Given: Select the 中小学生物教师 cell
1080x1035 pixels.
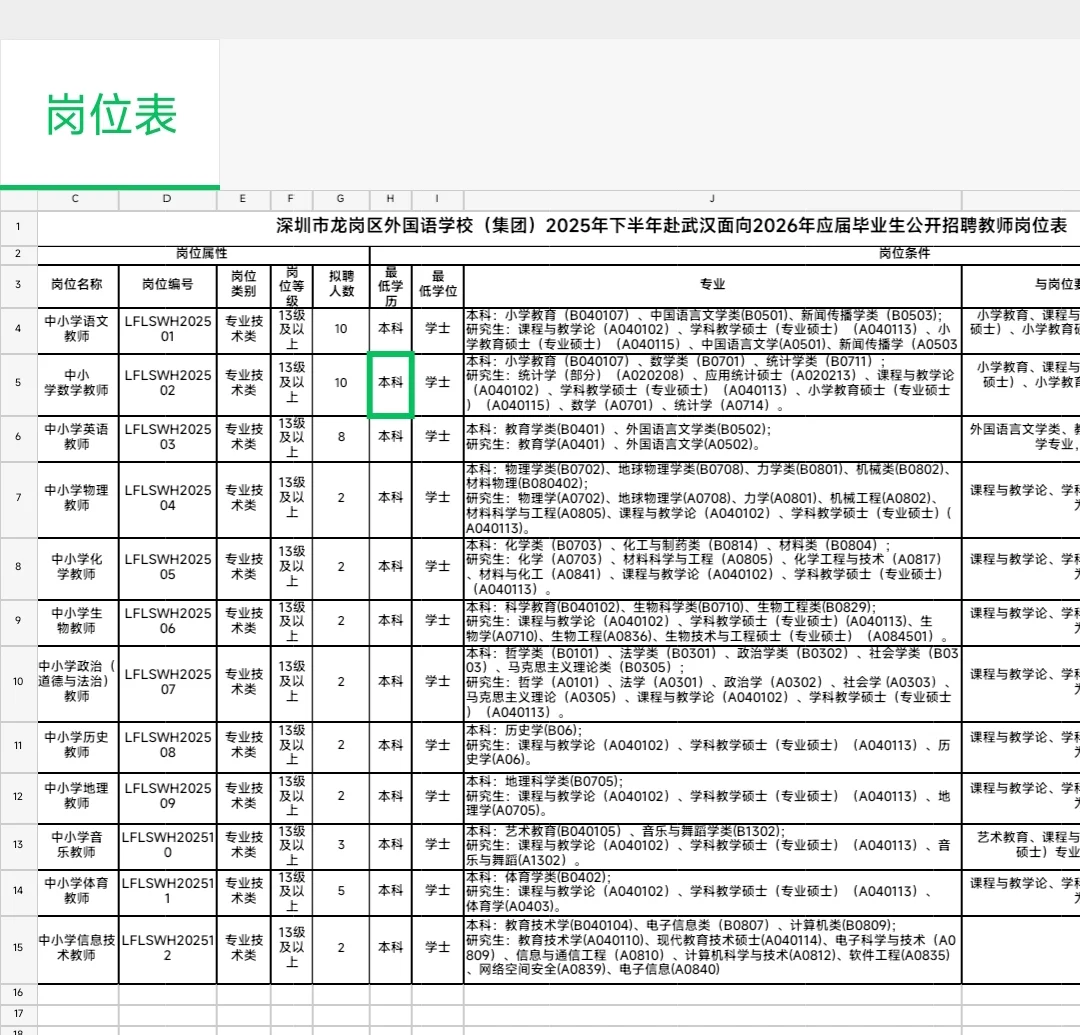Looking at the screenshot, I should point(78,622).
